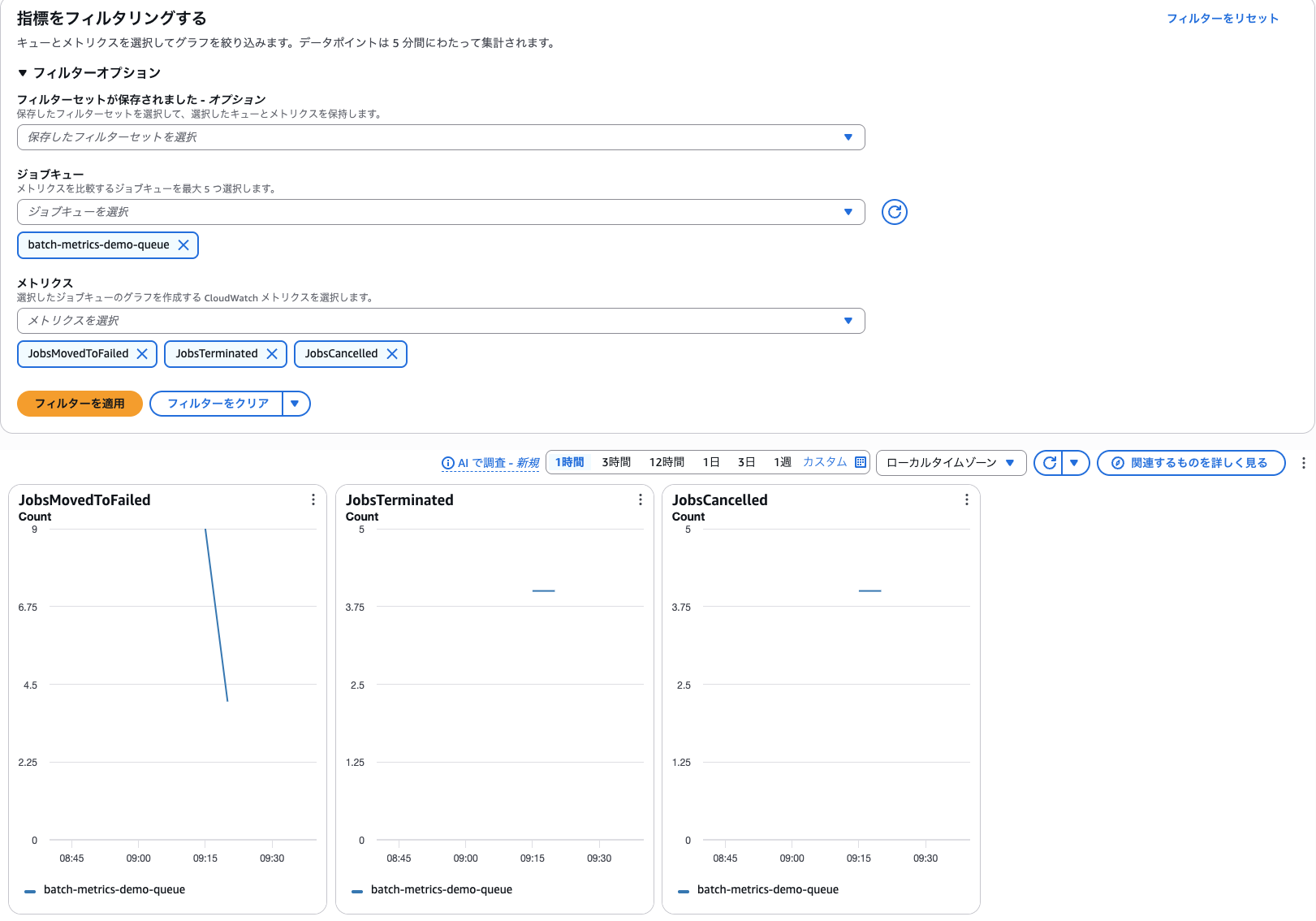Click the JobsTerminated legend color swatch
1316x921 pixels.
(357, 892)
